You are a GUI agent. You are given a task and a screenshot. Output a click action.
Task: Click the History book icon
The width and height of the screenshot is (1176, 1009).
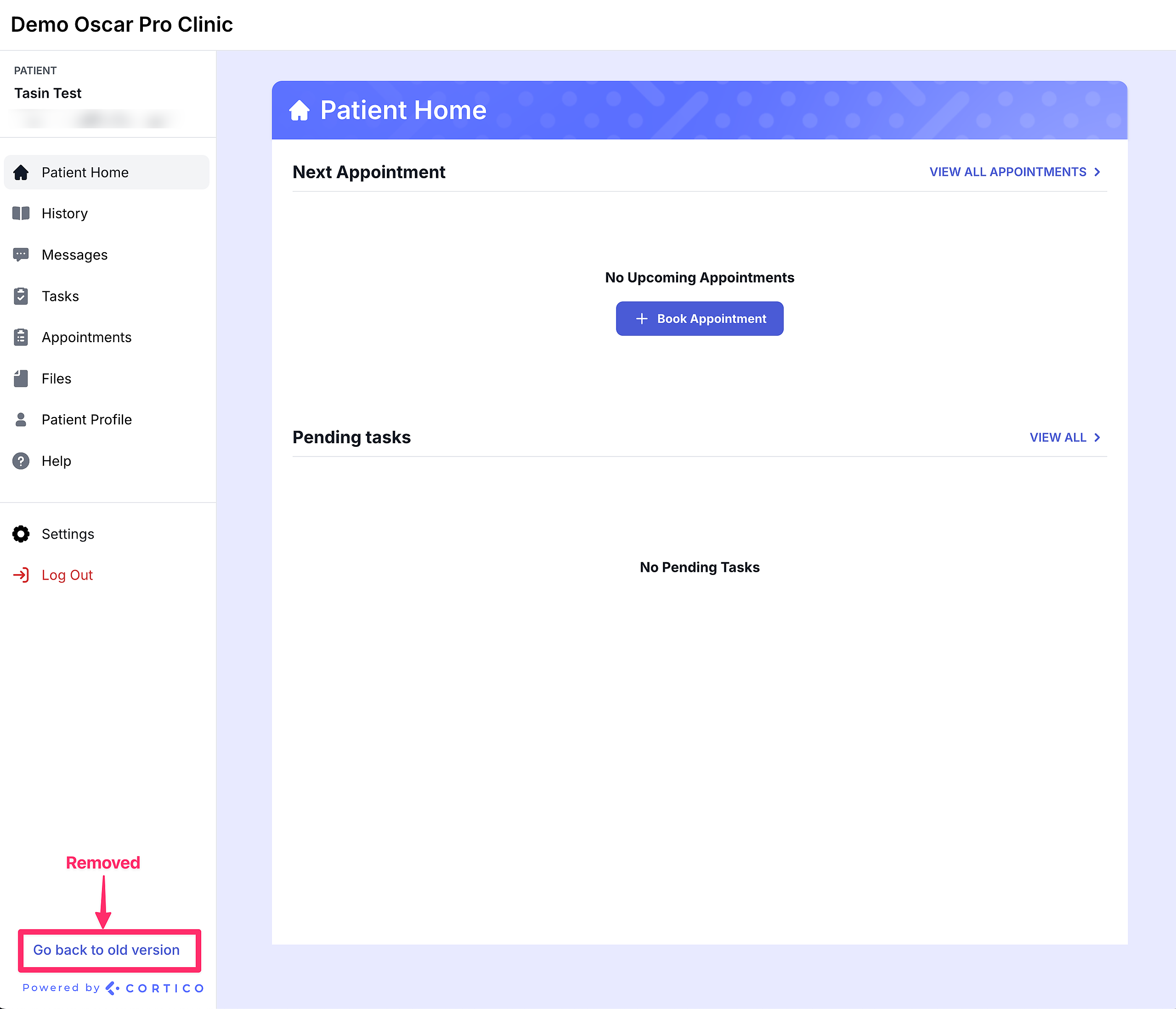(21, 214)
